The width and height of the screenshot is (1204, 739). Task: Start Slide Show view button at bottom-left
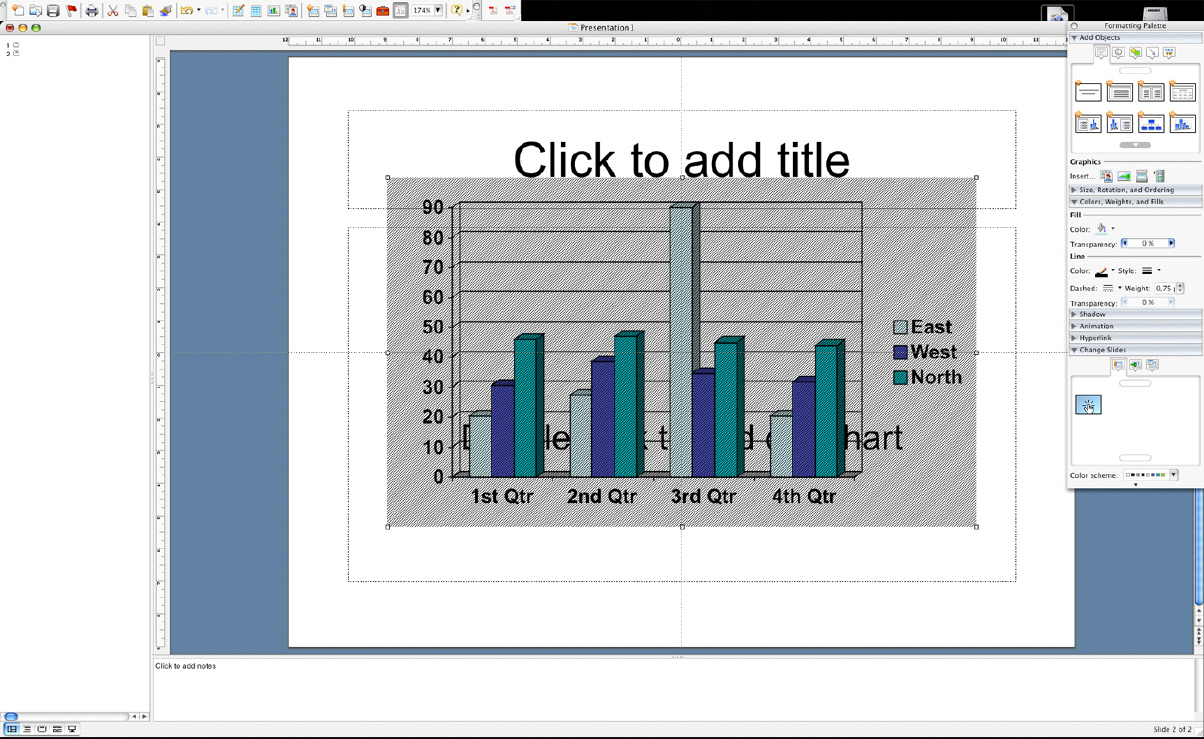[x=72, y=729]
